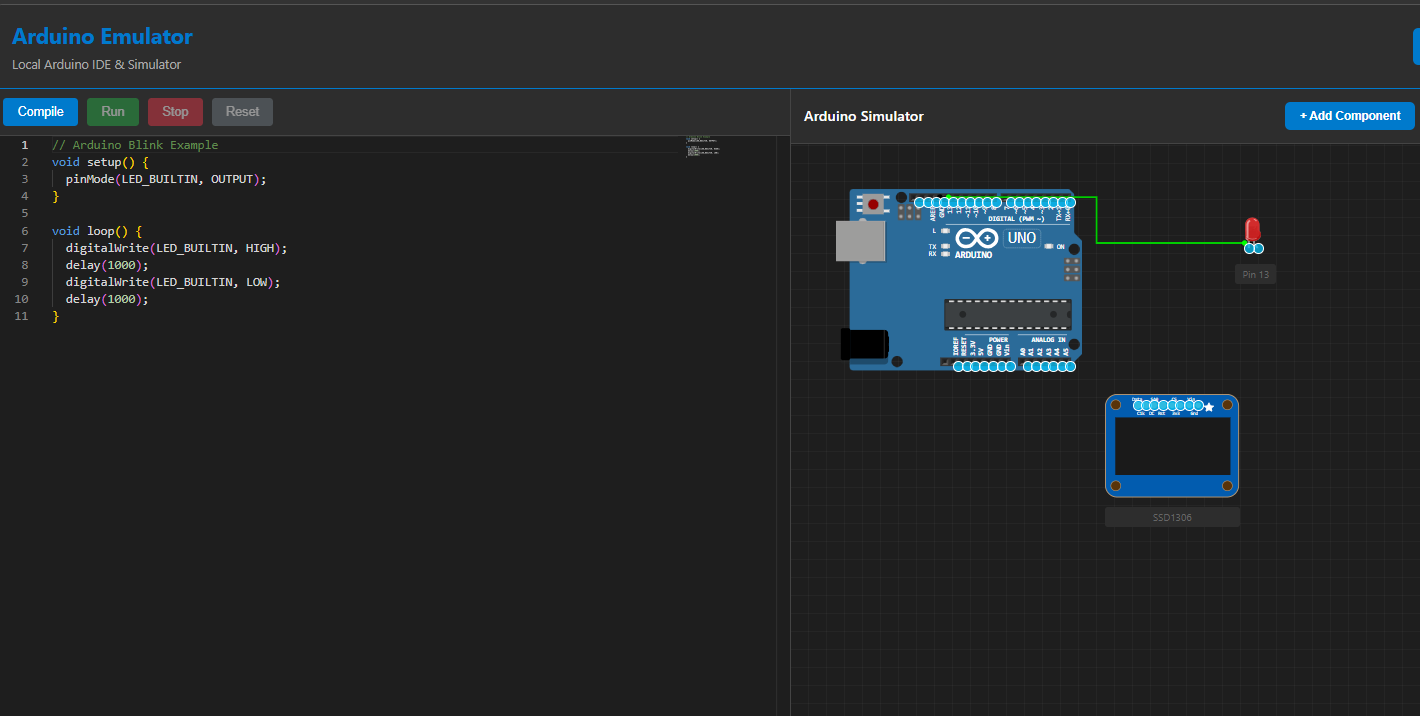
Task: Select the ATmega microcontroller chip
Action: coord(1008,314)
